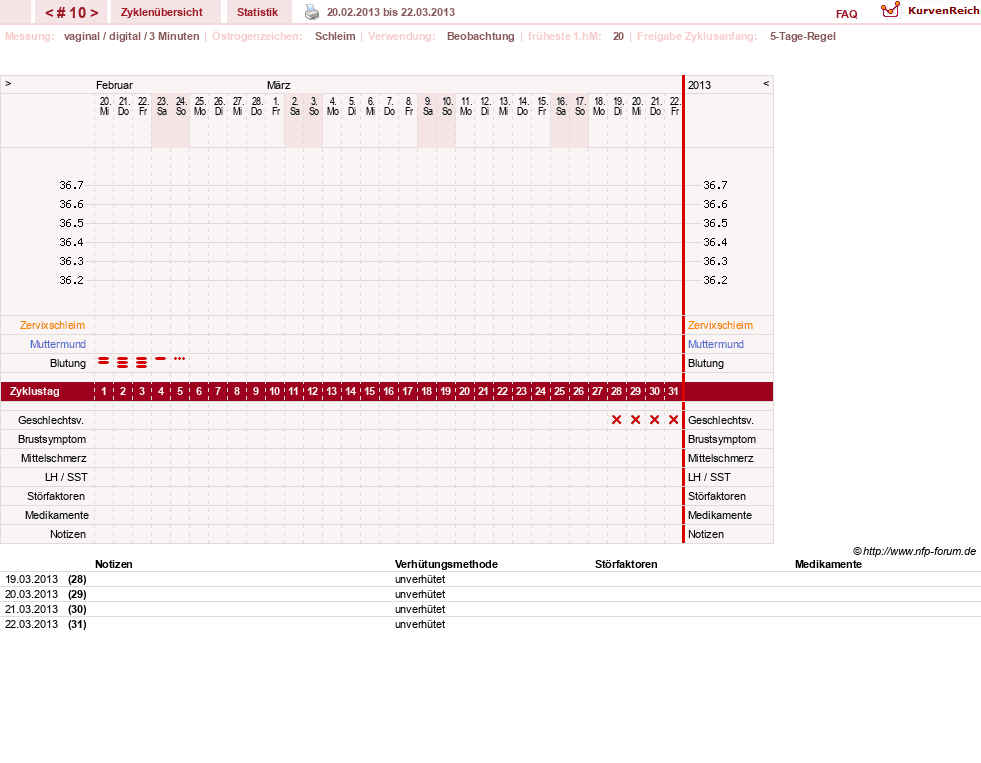Click the KurvenReich logo icon
The image size is (981, 763).
pos(890,10)
